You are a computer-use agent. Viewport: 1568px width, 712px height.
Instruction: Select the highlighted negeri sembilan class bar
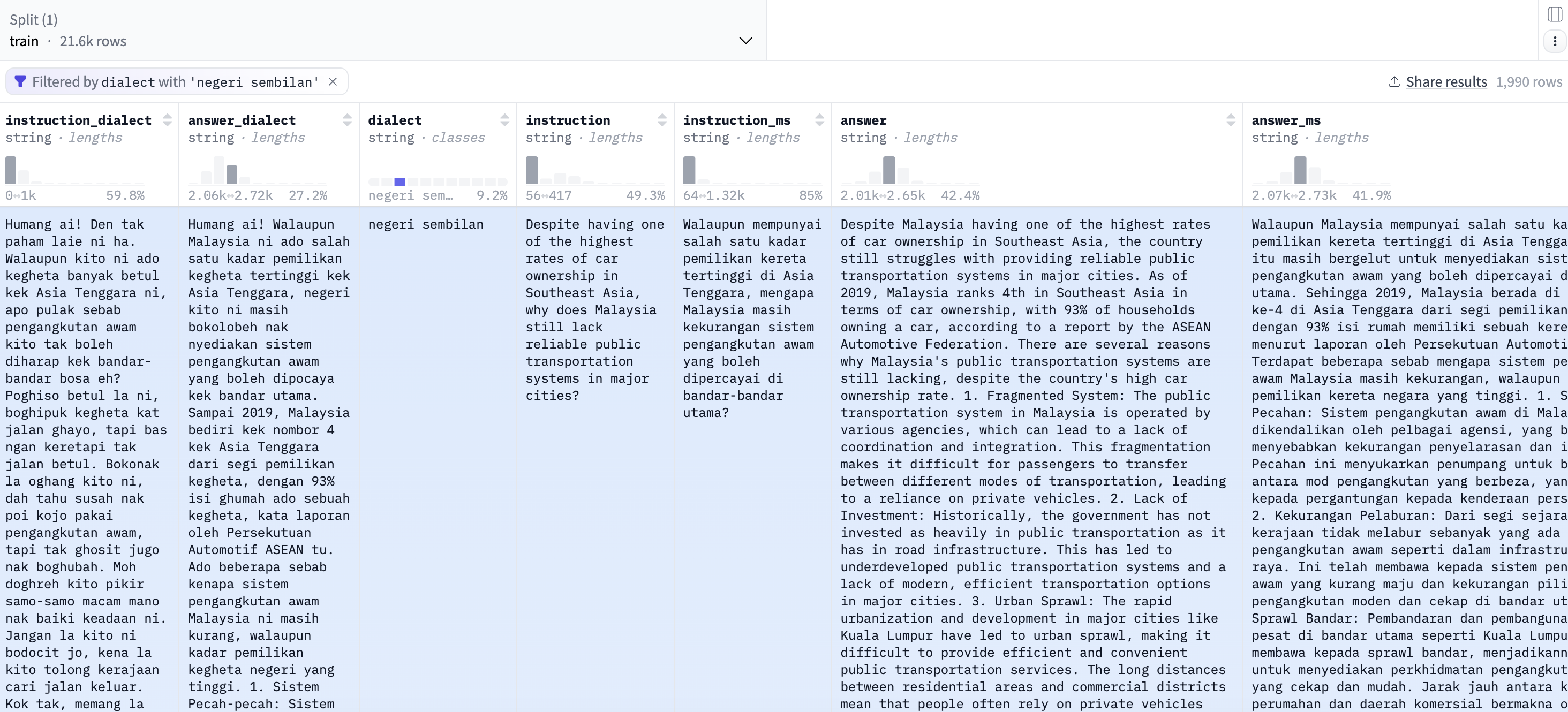point(400,181)
